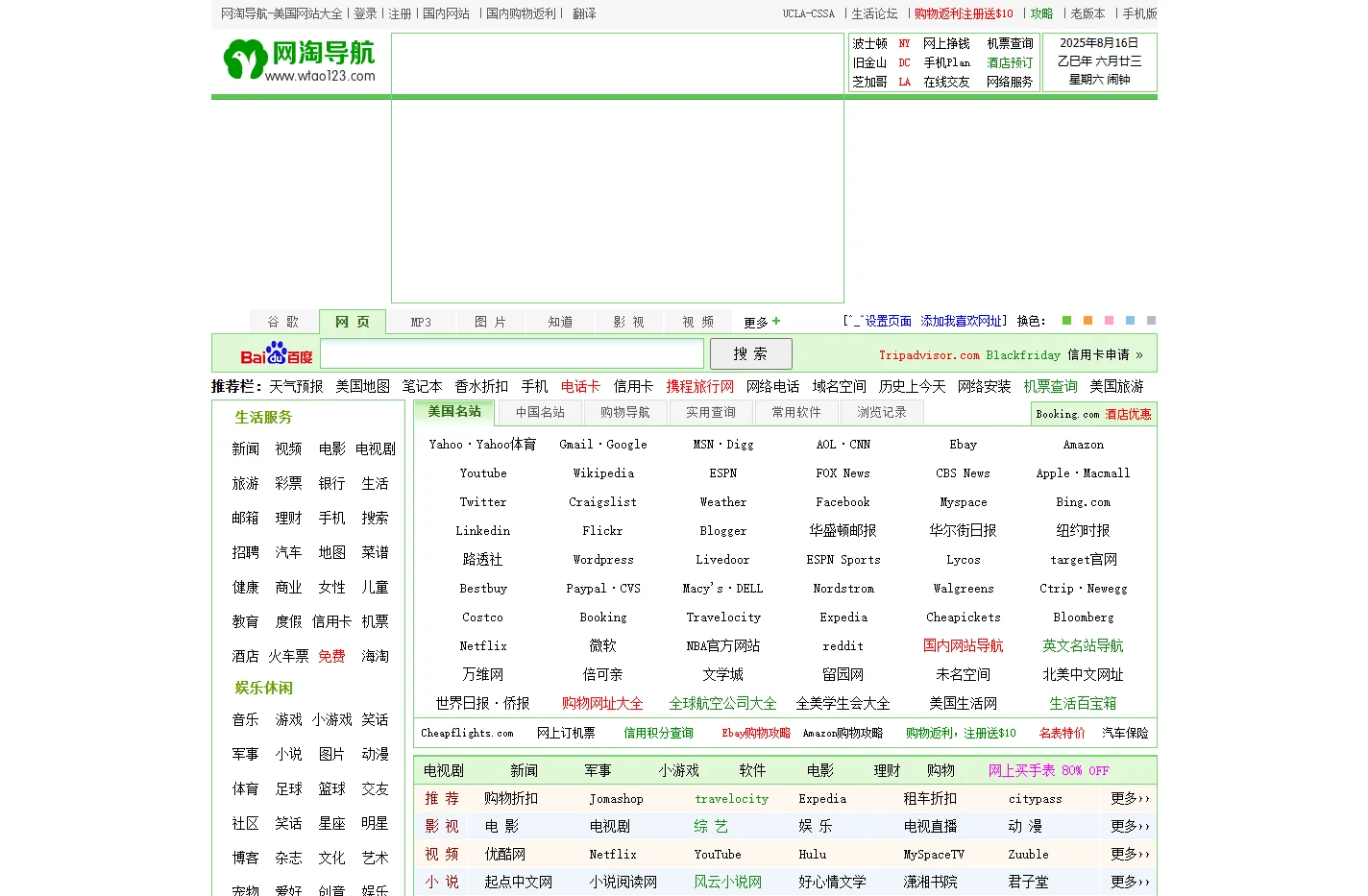Click 音乐 under 娱乐休闲
The image size is (1368, 896).
[x=245, y=719]
